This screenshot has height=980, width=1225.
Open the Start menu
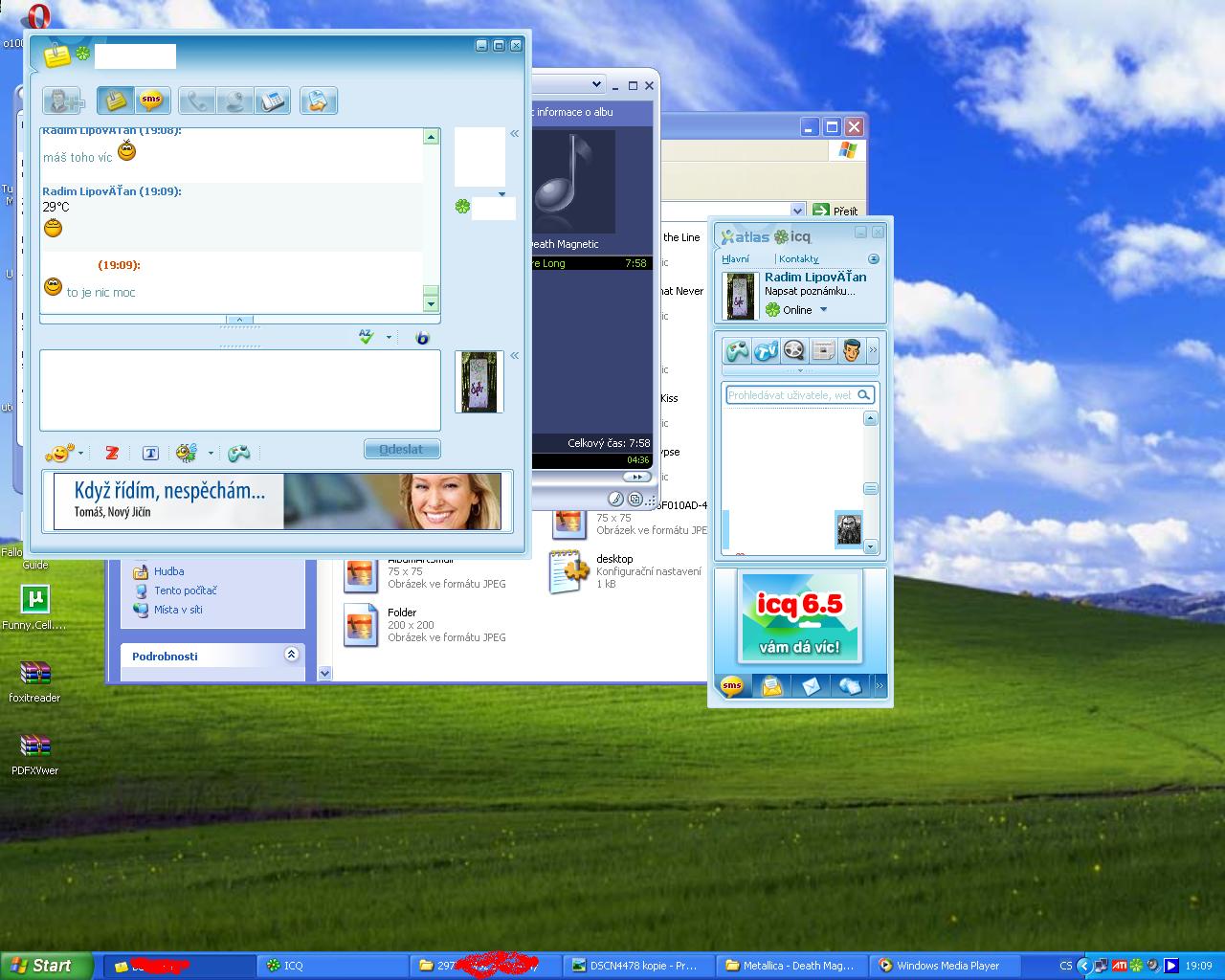coord(46,966)
